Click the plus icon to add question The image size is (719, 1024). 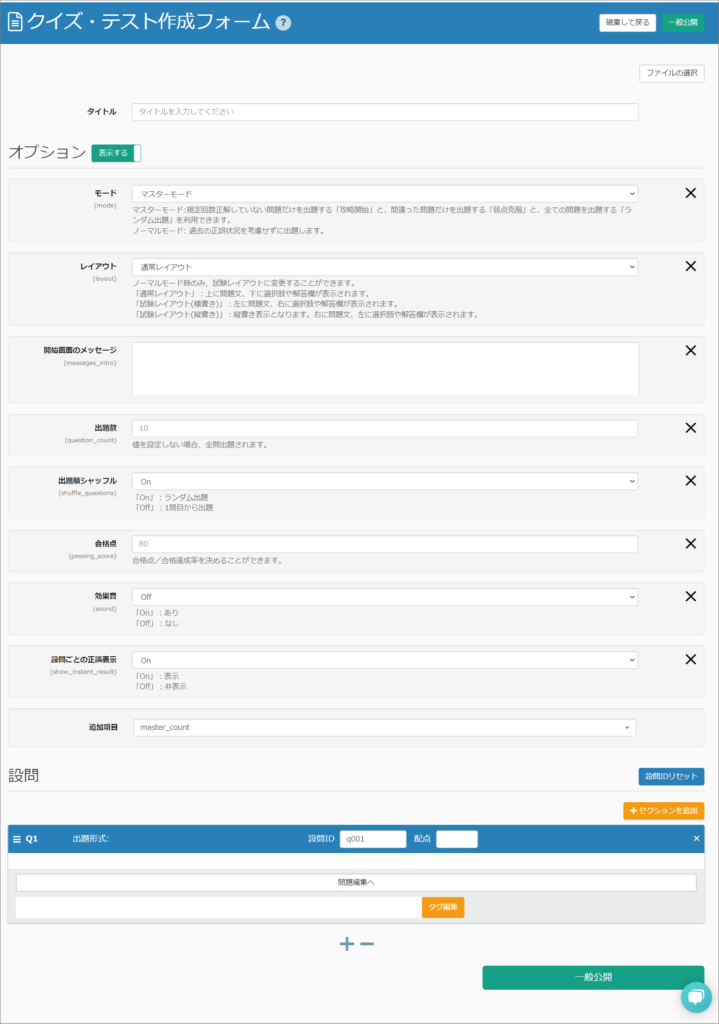tap(346, 943)
